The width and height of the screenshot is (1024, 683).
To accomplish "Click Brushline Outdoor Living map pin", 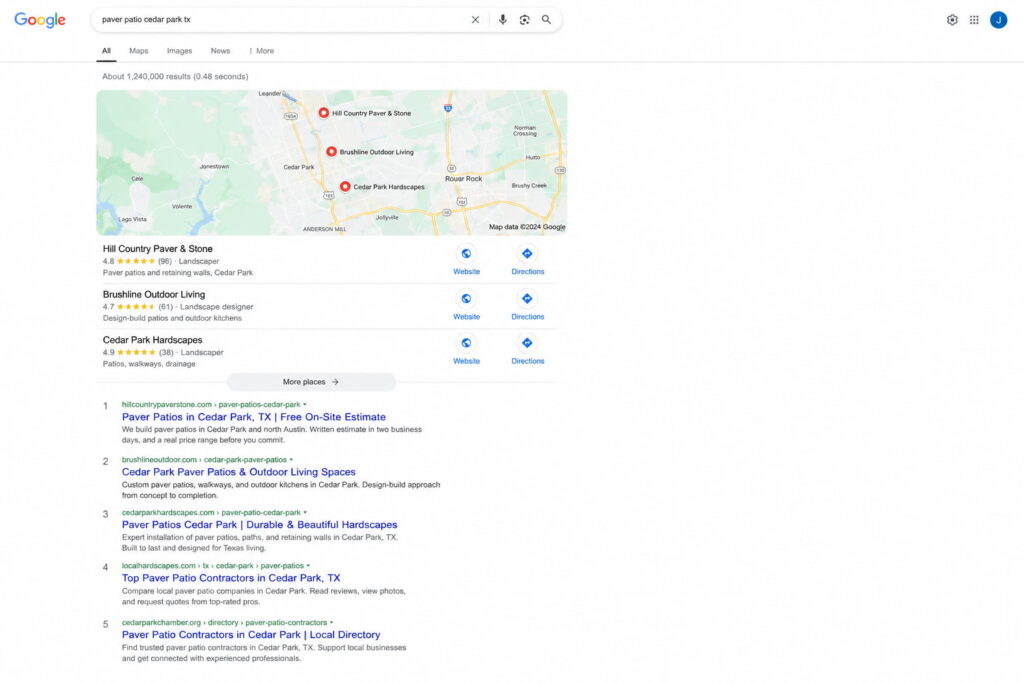I will [331, 151].
